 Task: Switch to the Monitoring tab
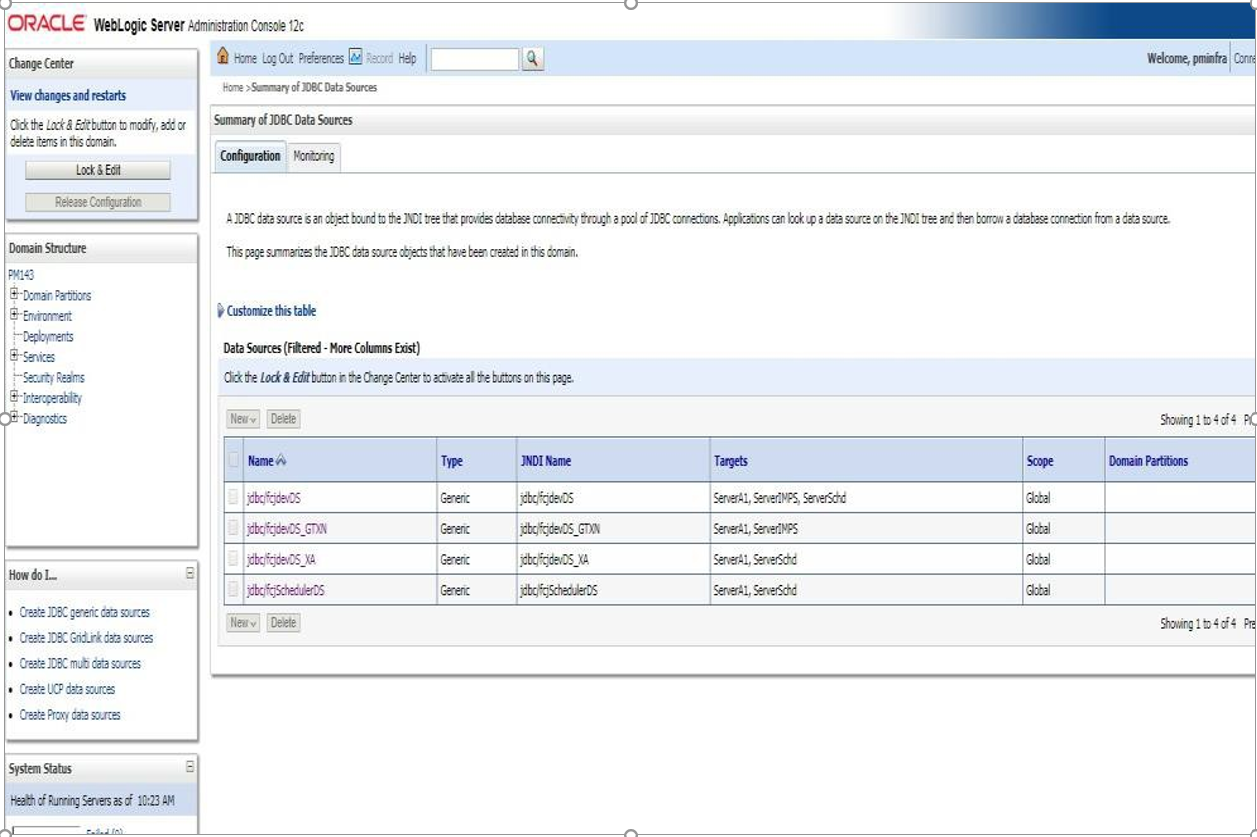click(x=313, y=156)
